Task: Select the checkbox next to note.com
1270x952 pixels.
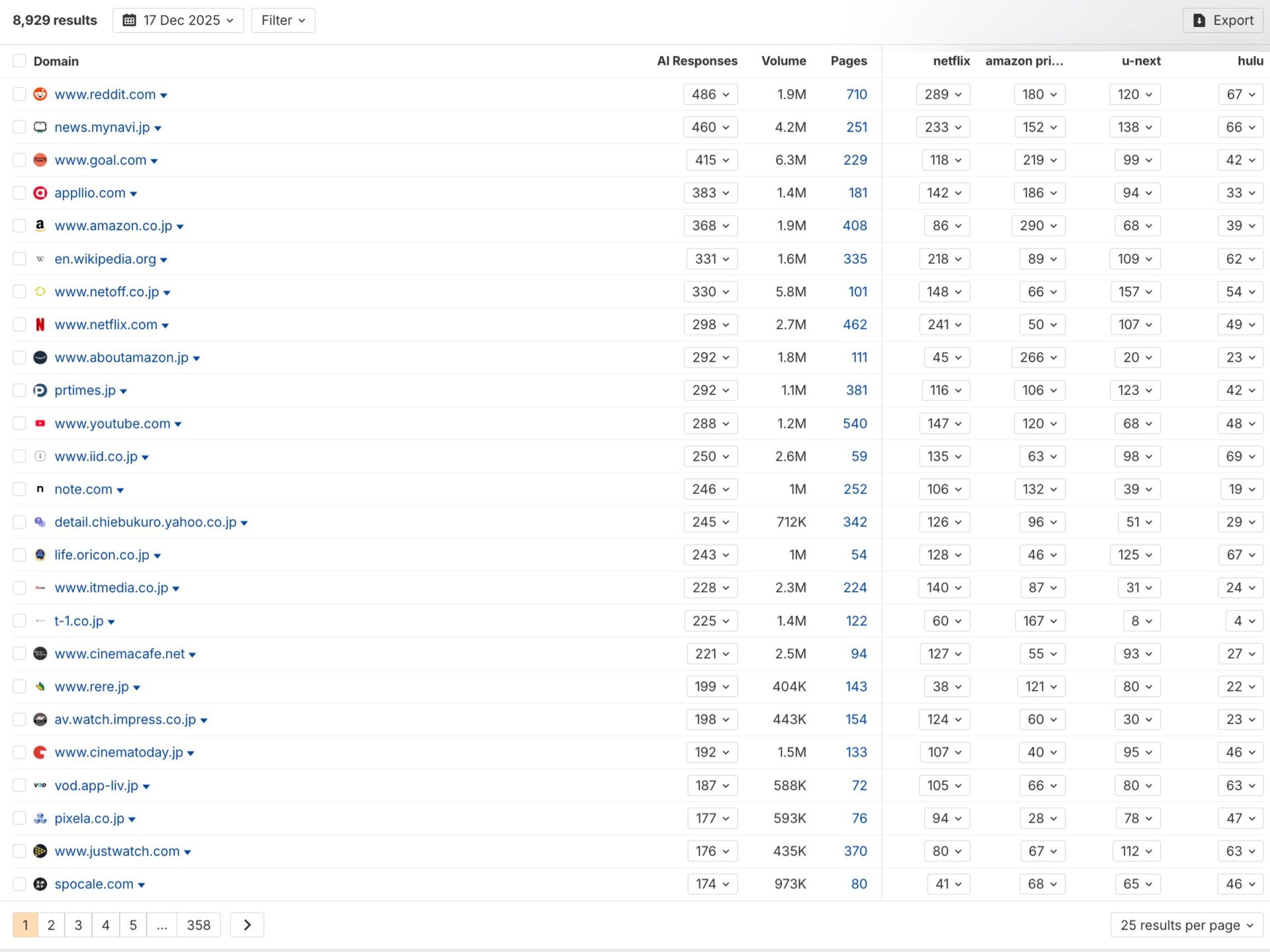Action: [19, 489]
